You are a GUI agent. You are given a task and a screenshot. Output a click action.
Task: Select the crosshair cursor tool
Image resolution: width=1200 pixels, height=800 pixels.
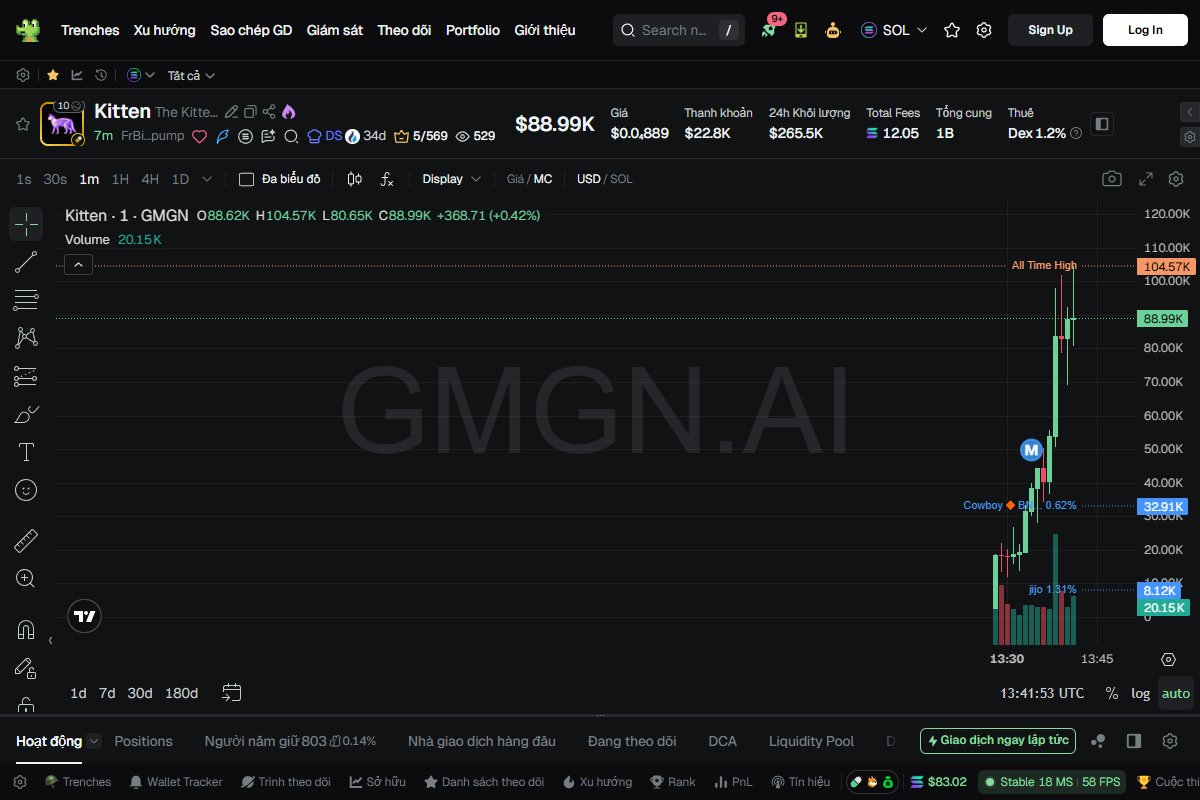click(x=26, y=224)
